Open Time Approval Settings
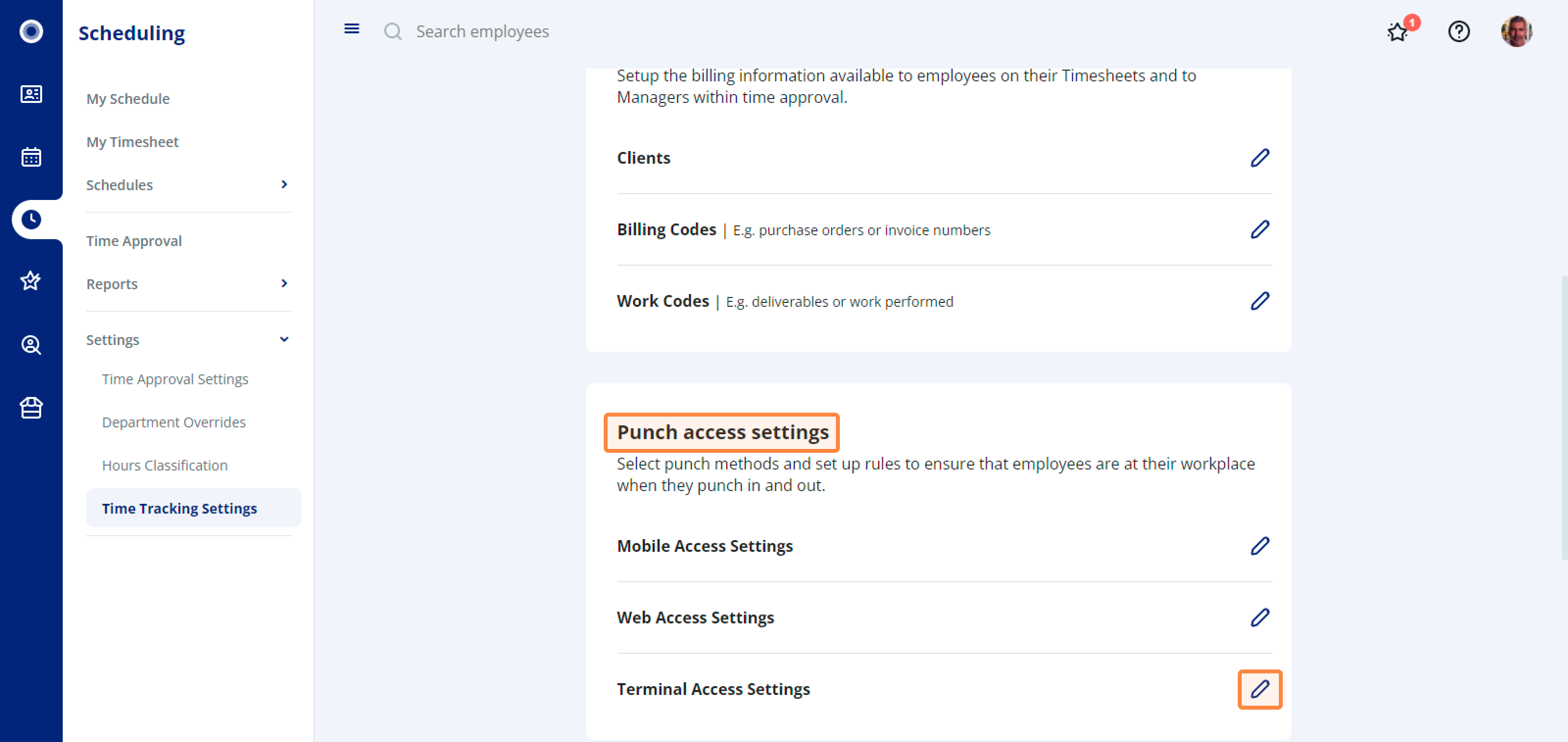Image resolution: width=1568 pixels, height=742 pixels. click(175, 379)
